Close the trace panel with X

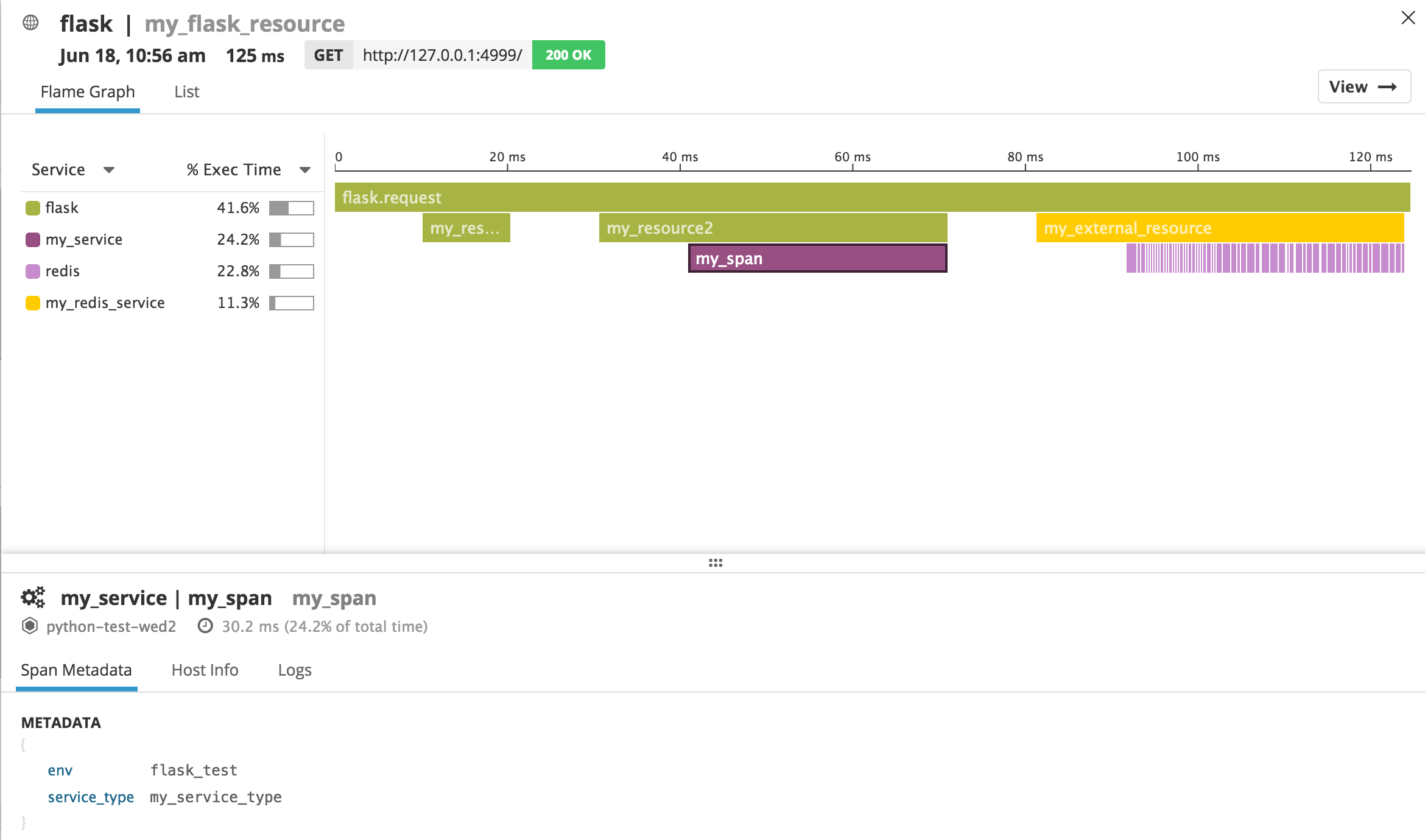[x=1408, y=18]
